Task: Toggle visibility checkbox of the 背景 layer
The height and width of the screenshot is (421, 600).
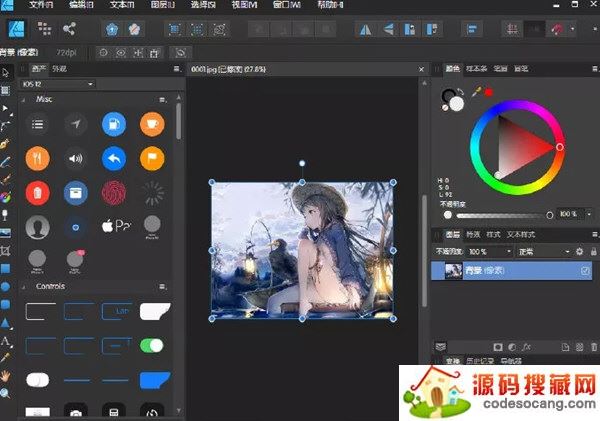Action: (x=585, y=270)
